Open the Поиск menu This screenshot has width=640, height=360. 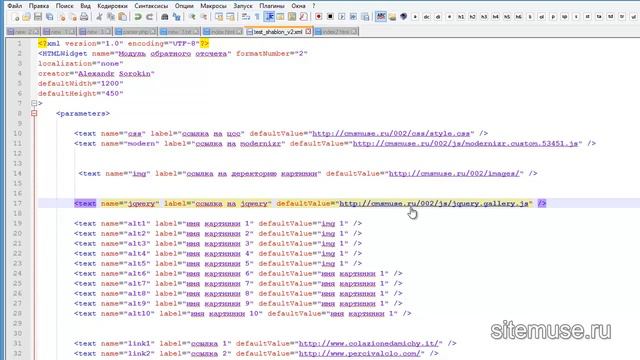click(64, 6)
